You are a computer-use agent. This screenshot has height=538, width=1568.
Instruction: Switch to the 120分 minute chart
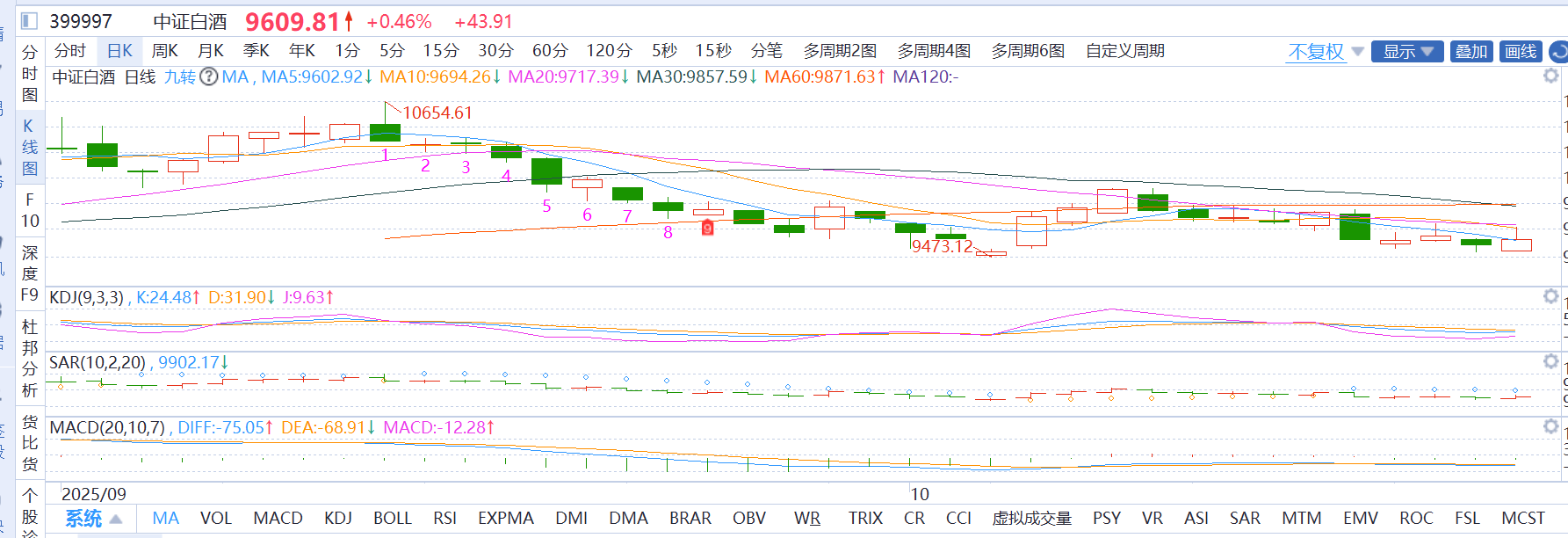[x=610, y=51]
